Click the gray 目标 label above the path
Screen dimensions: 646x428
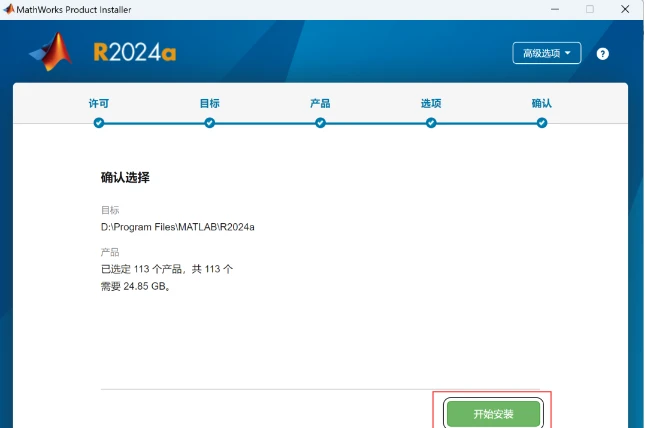[110, 210]
